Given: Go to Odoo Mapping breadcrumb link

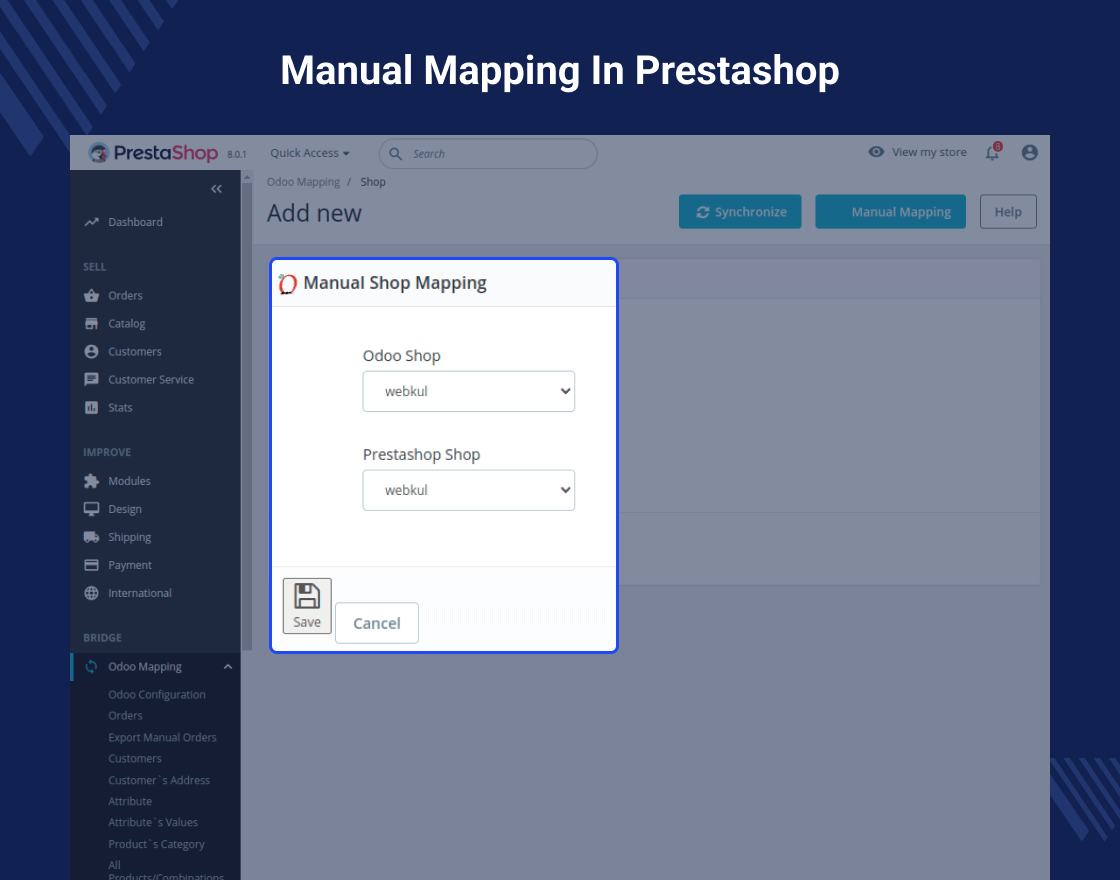Looking at the screenshot, I should tap(304, 182).
